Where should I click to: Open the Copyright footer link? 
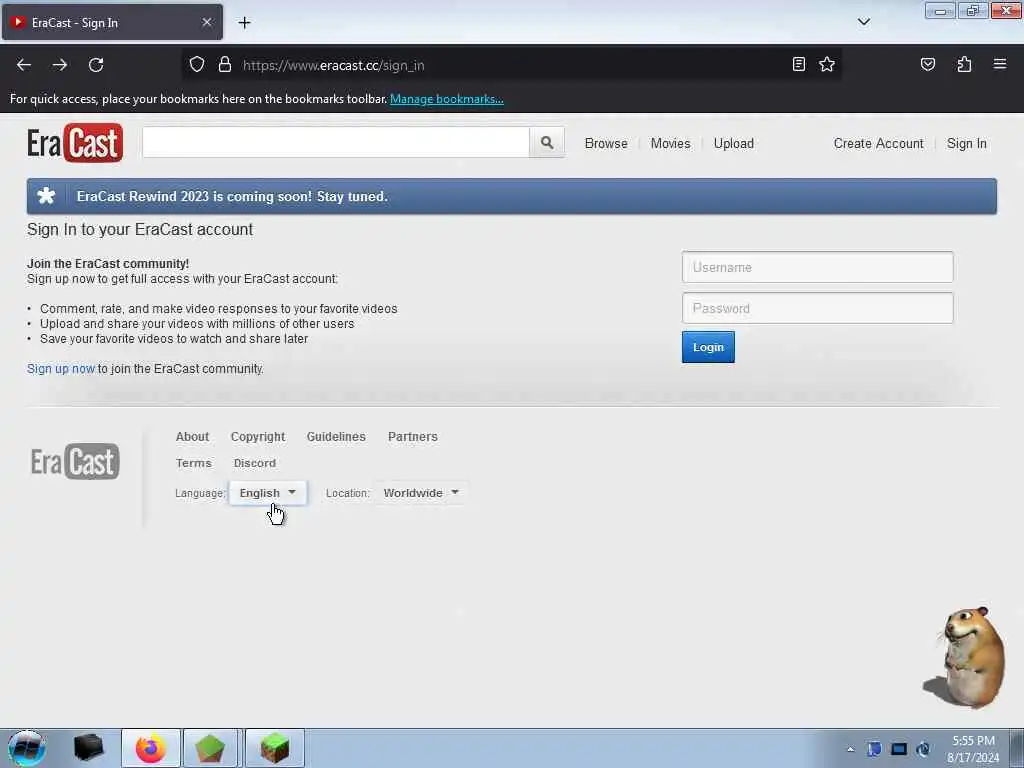(x=258, y=436)
